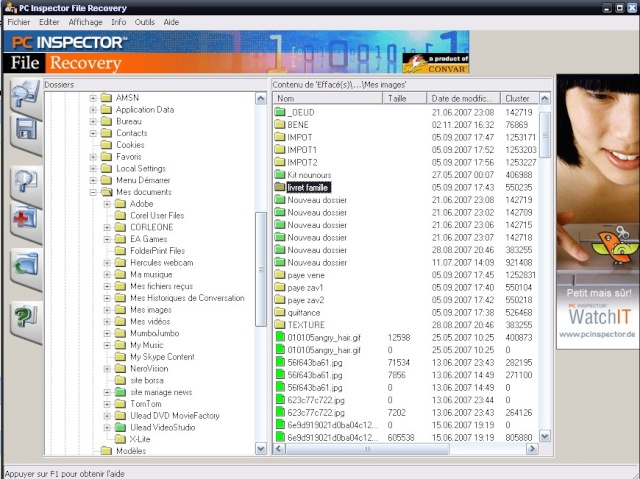Select My Skype Content in folder tree

click(162, 357)
